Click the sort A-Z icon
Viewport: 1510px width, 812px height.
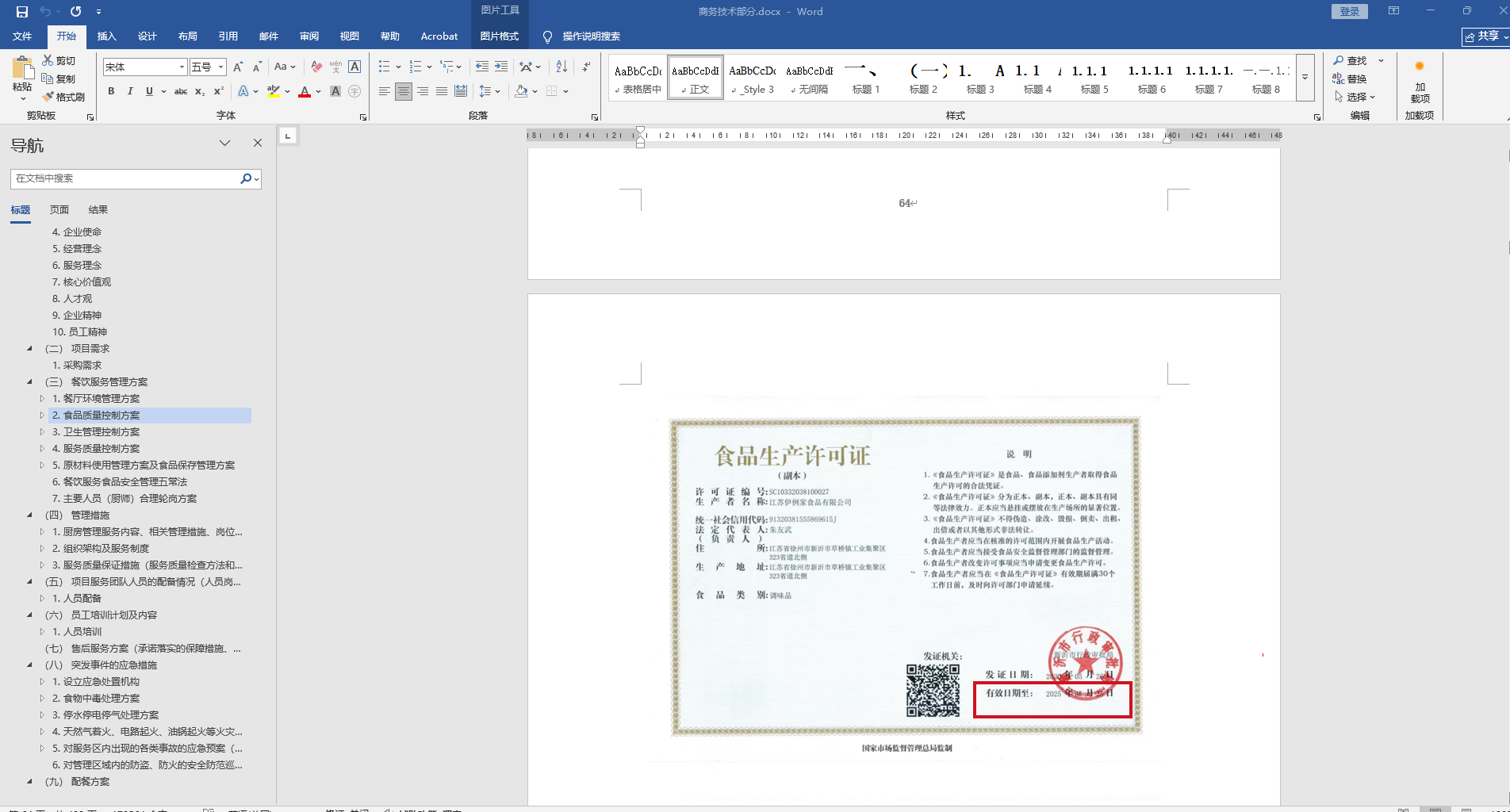coord(561,67)
